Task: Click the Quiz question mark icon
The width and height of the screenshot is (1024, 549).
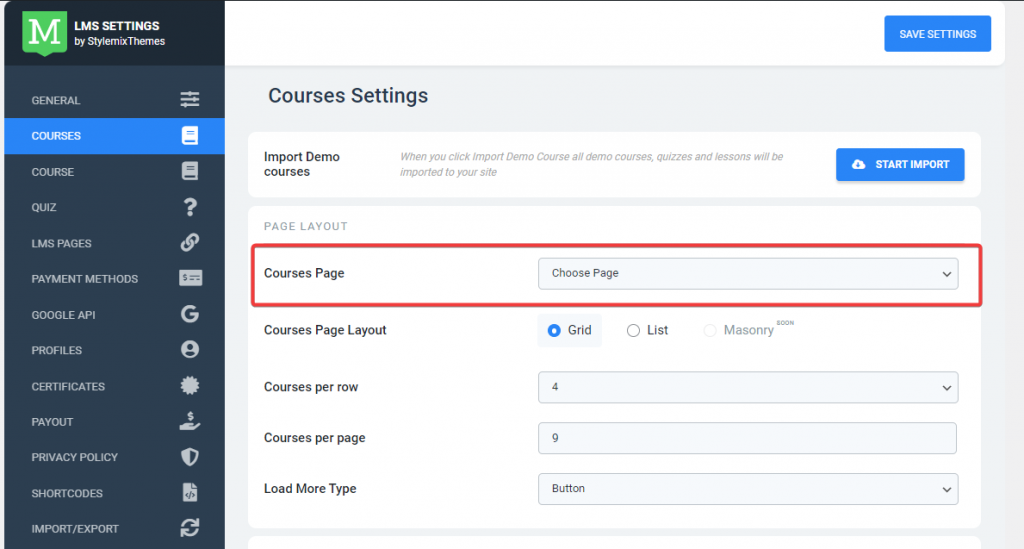Action: click(190, 207)
